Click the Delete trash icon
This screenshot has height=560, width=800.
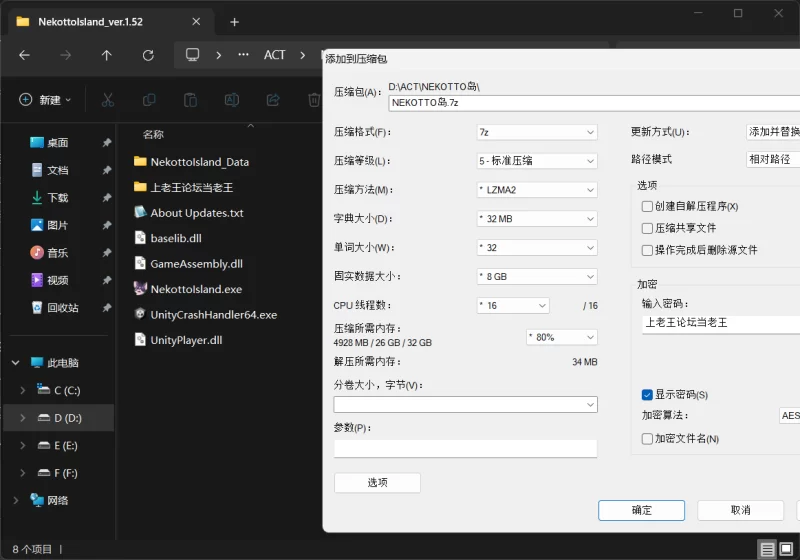coord(314,99)
